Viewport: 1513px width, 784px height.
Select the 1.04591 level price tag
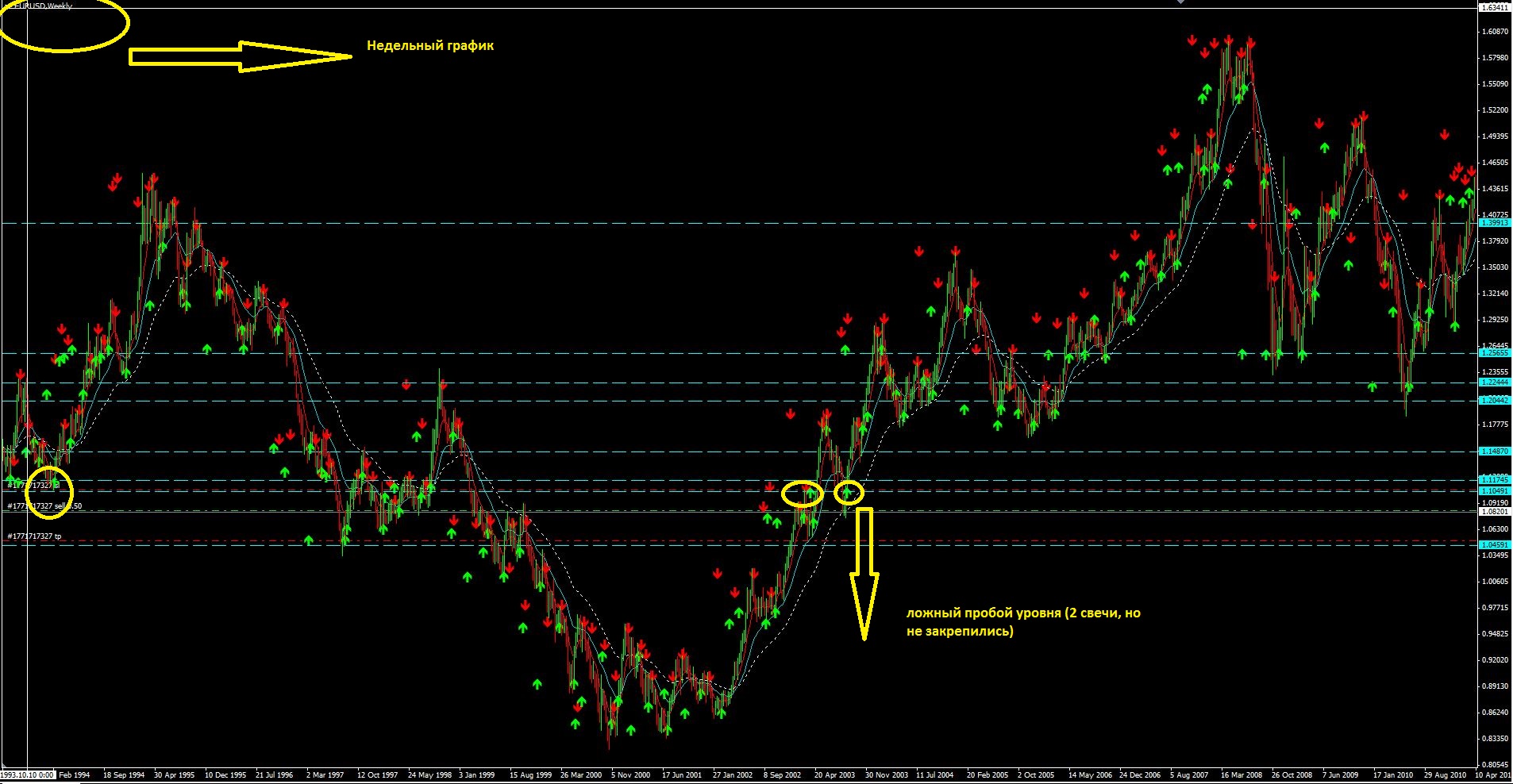coord(1495,545)
